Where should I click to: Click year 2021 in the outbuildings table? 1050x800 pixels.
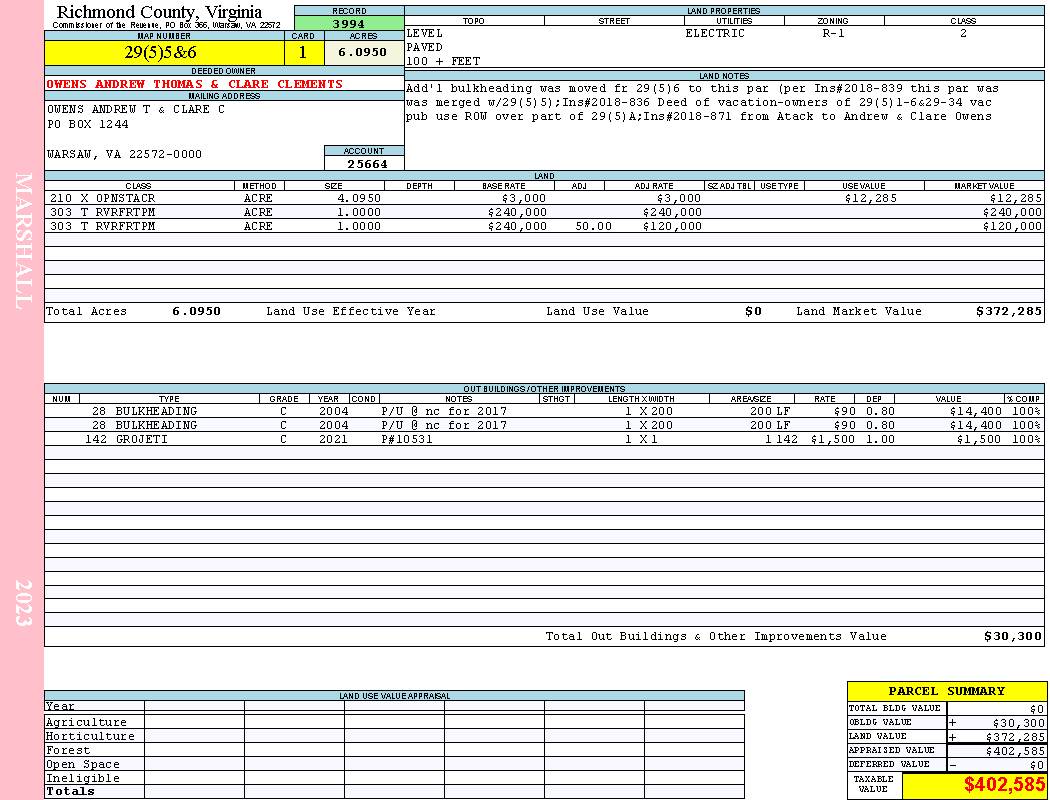[x=333, y=440]
